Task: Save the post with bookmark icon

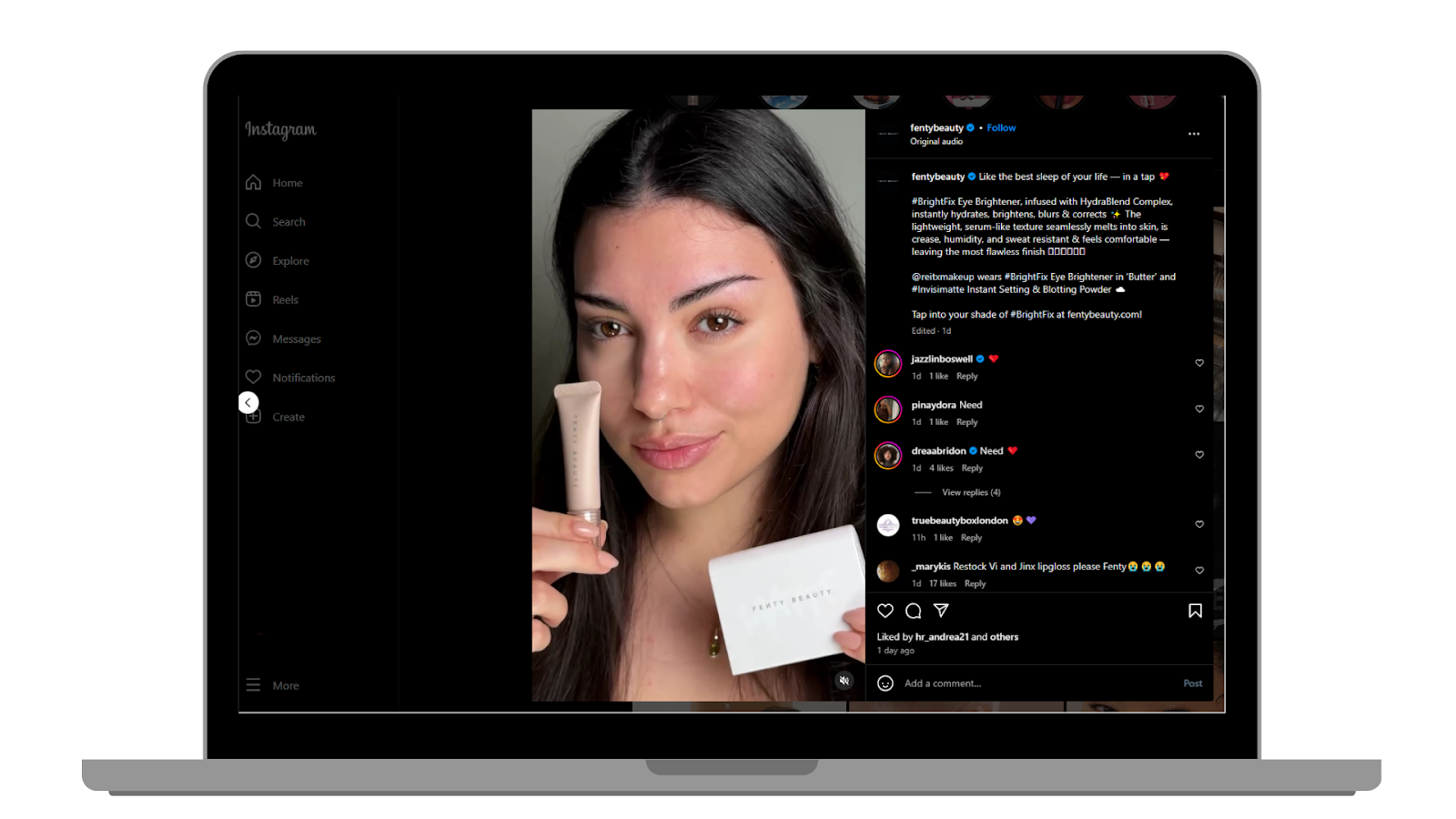Action: pyautogui.click(x=1195, y=611)
